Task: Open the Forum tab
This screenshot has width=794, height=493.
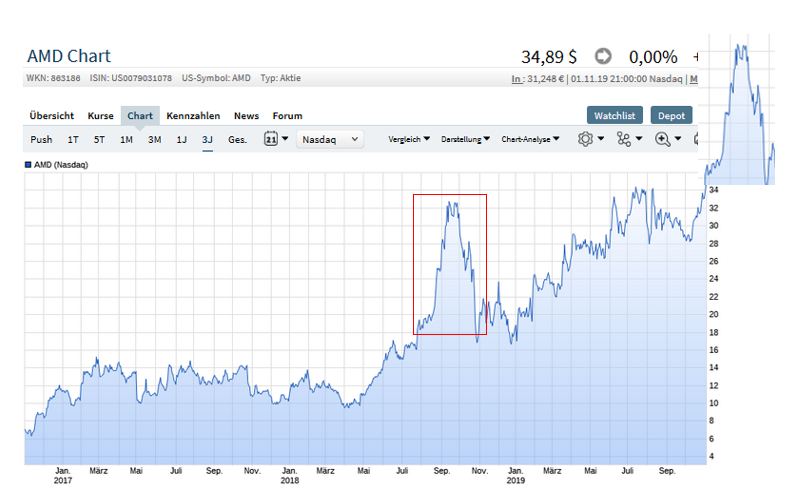Action: tap(287, 115)
